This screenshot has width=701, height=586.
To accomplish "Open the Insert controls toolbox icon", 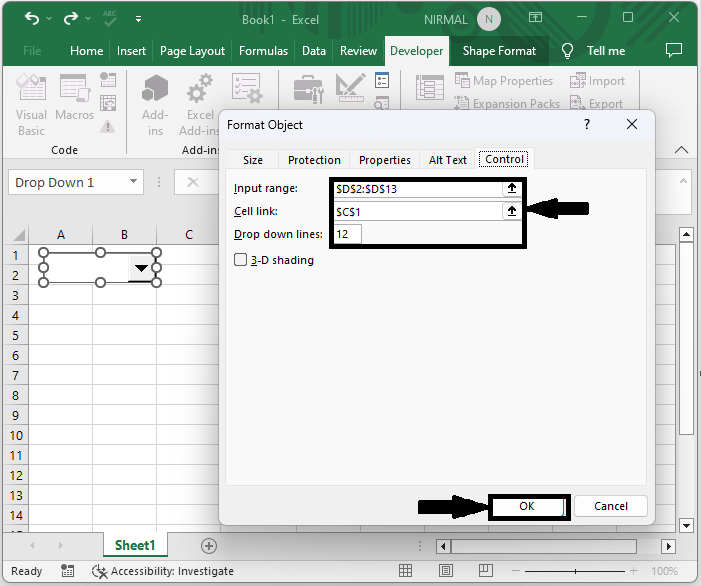I will tap(308, 89).
